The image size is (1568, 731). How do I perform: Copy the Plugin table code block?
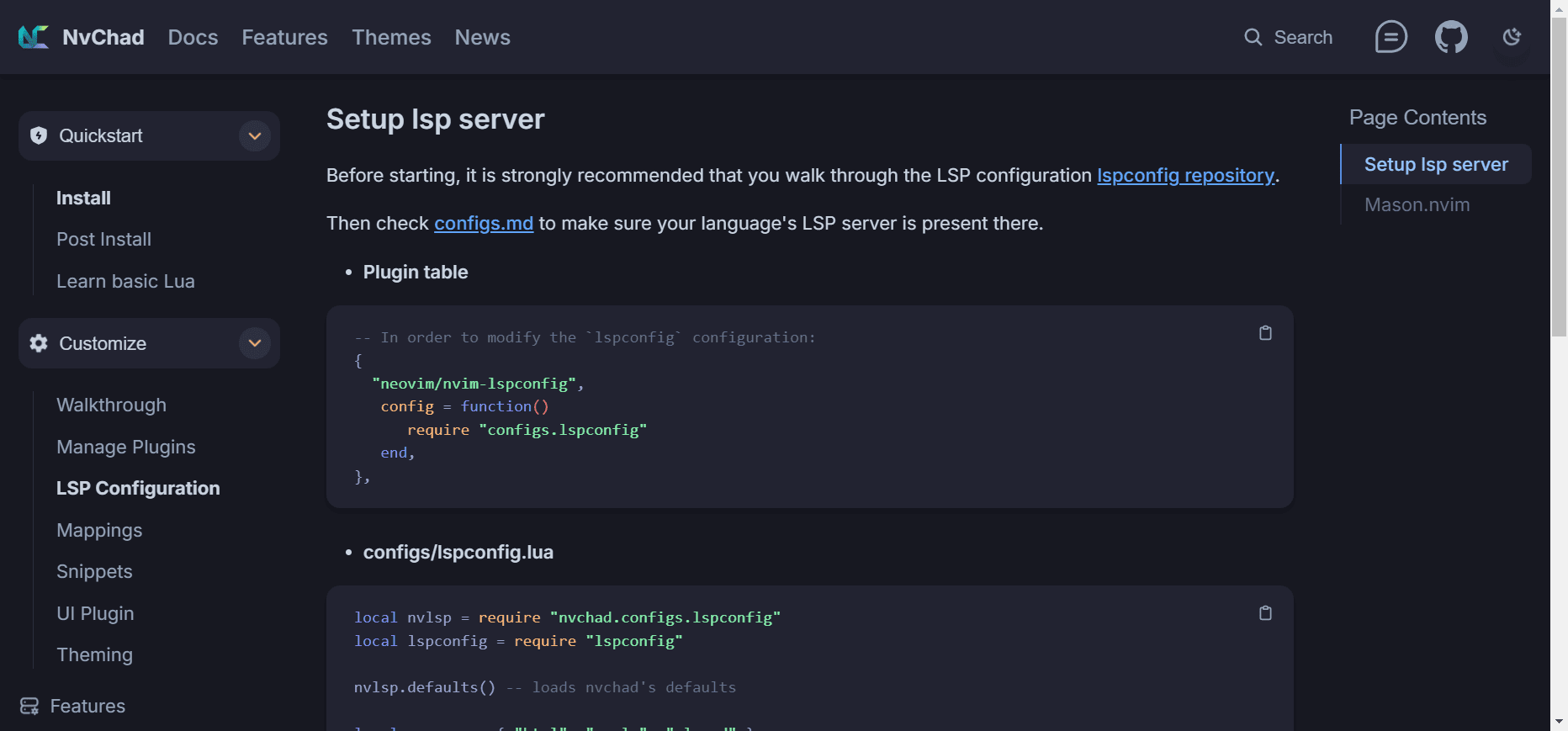tap(1265, 333)
